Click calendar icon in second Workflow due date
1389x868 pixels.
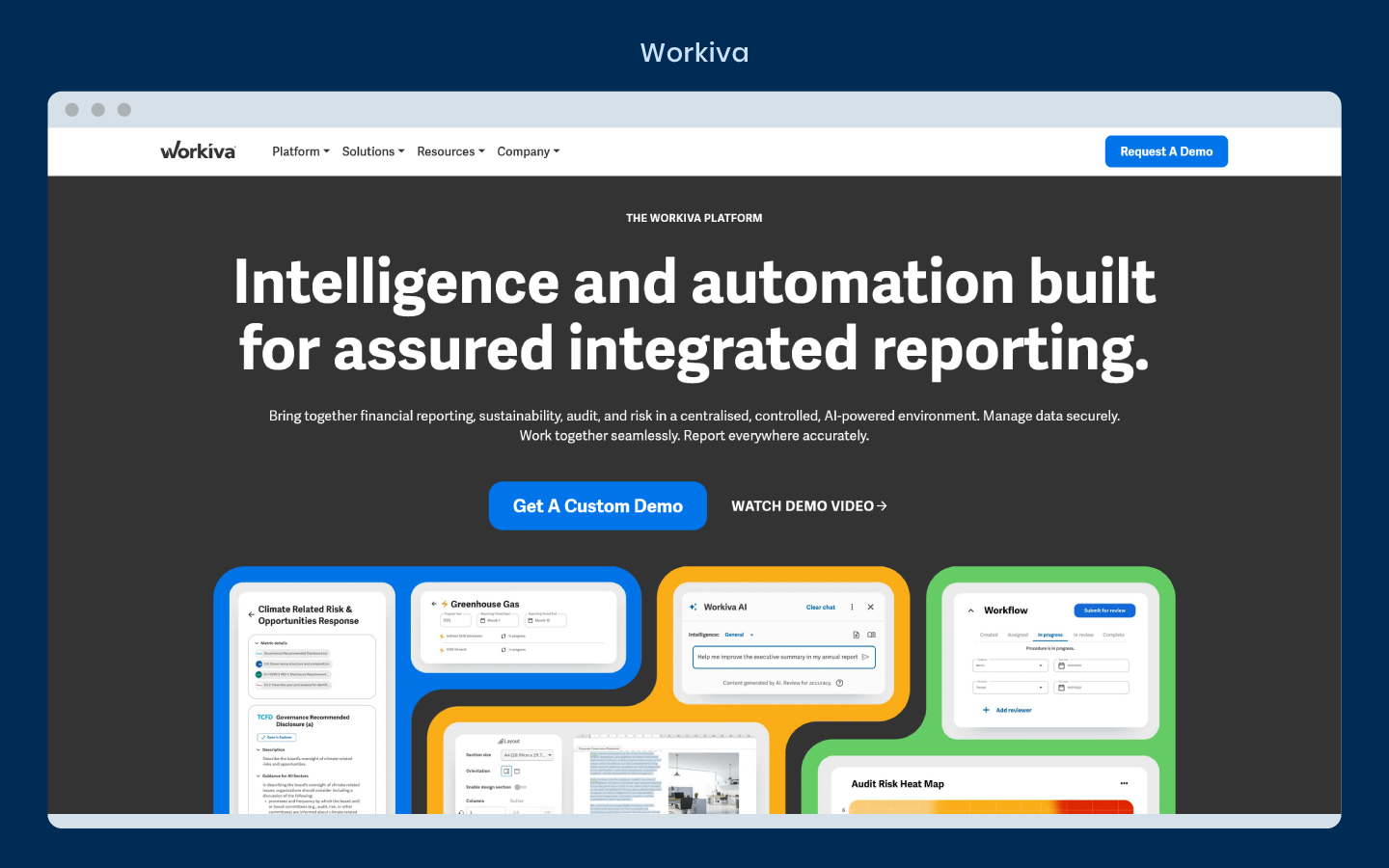point(1061,688)
